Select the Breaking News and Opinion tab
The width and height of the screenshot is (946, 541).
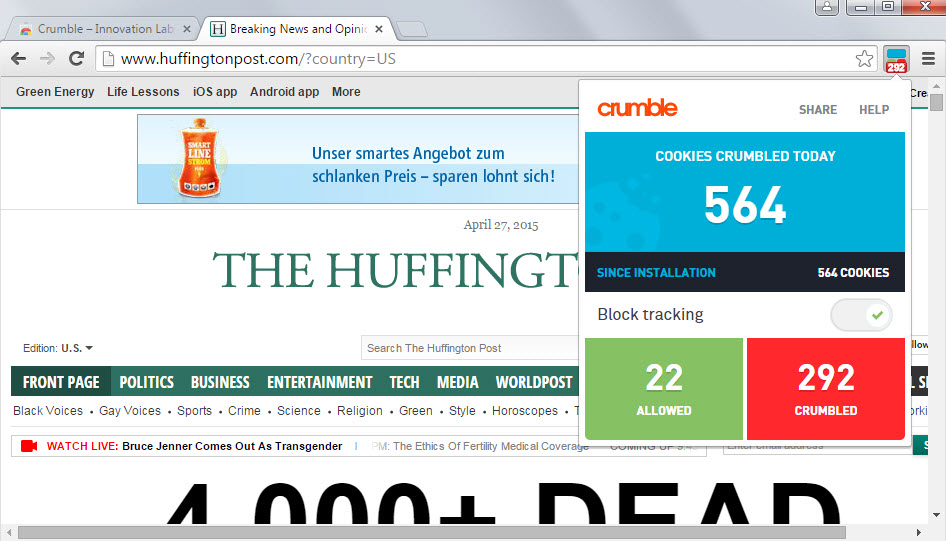297,29
